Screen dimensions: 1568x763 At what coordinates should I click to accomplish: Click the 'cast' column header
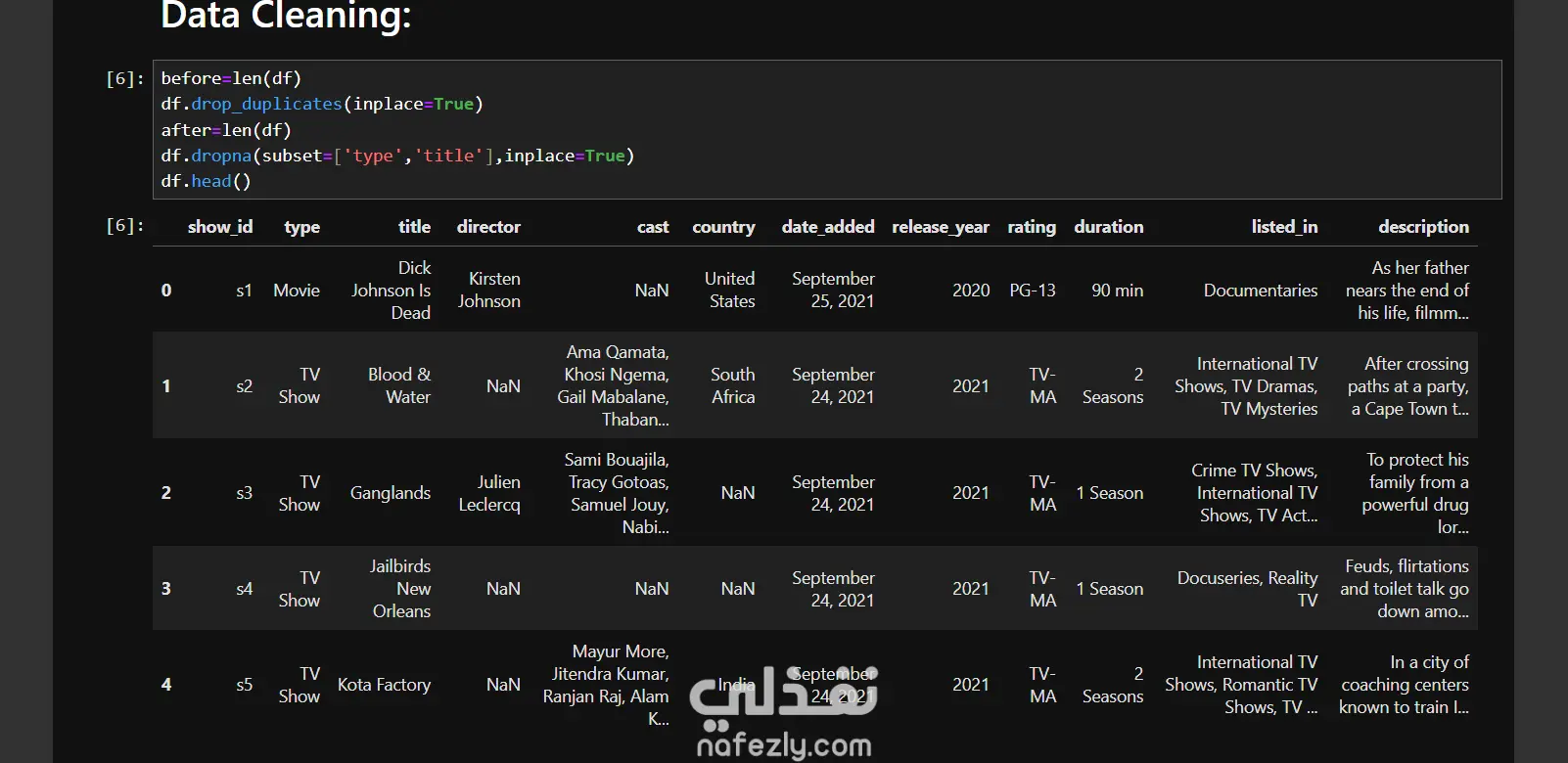[x=653, y=227]
